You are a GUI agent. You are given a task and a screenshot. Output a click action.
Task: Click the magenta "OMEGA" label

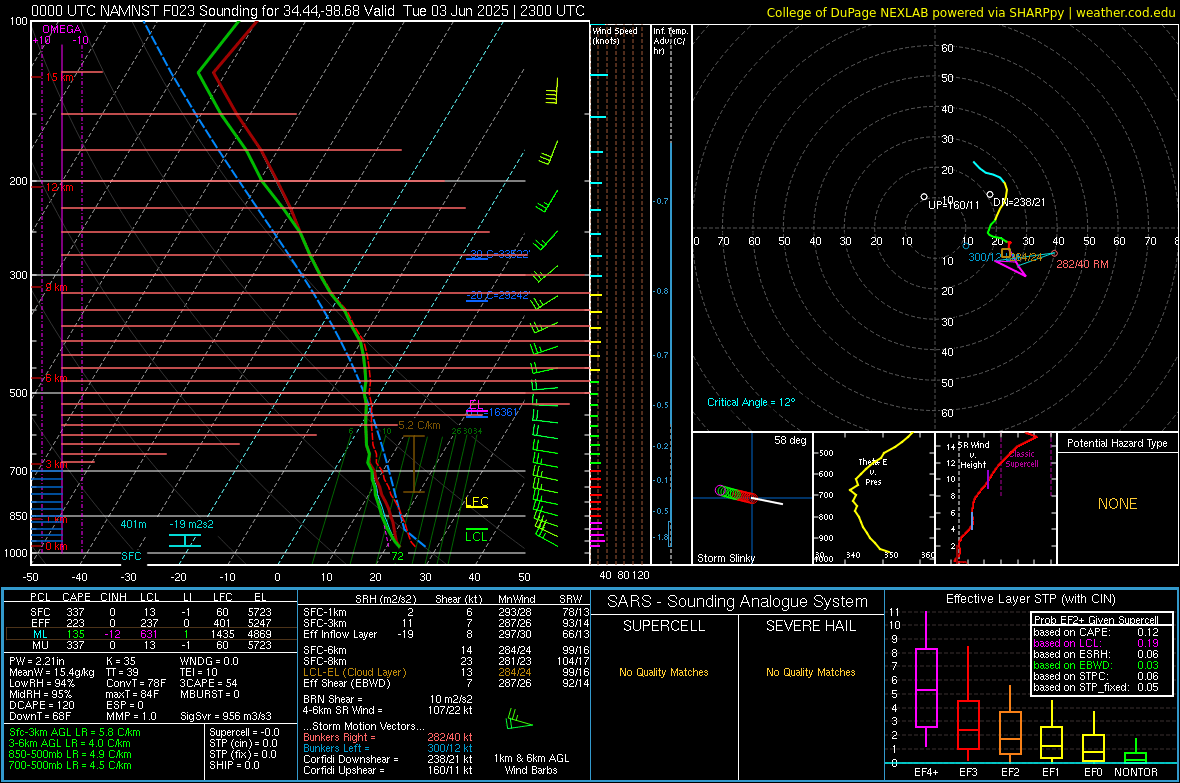tap(62, 29)
